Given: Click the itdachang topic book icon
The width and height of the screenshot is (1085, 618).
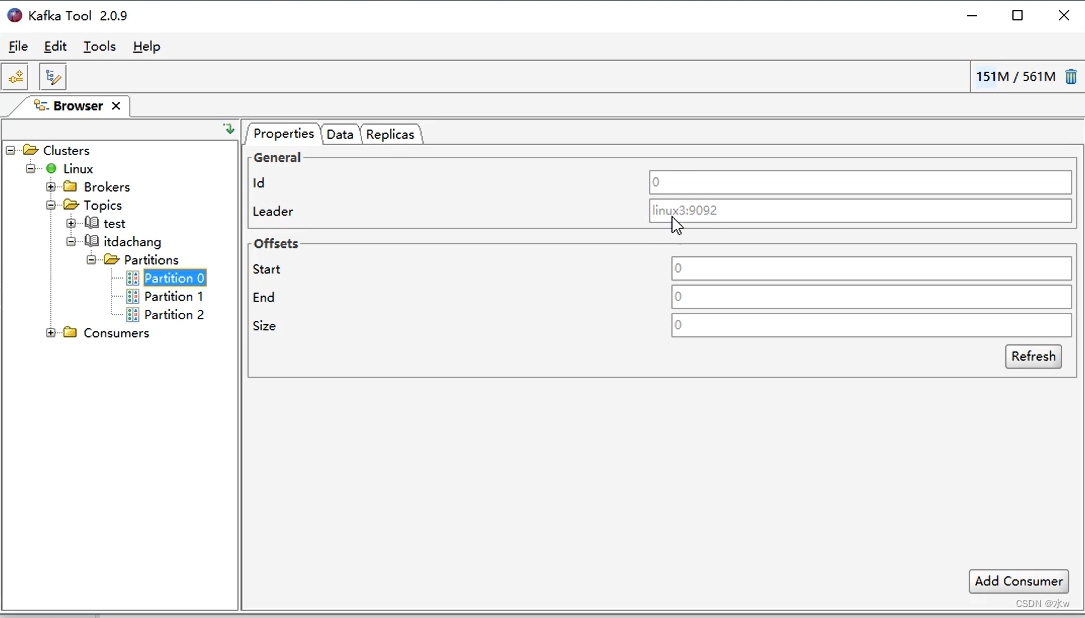Looking at the screenshot, I should click(91, 241).
